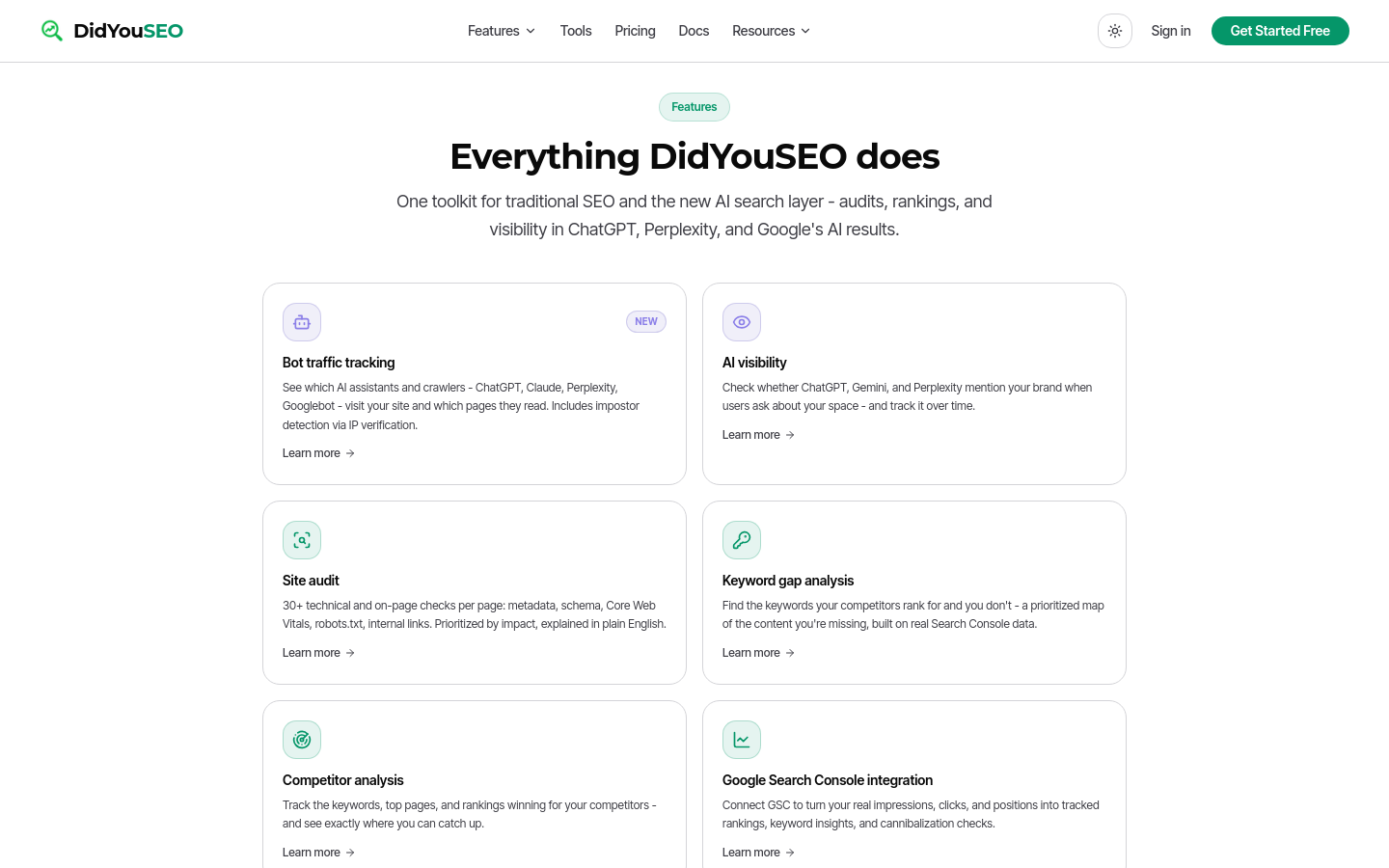
Task: Toggle the light/dark theme sun button
Action: [1115, 31]
